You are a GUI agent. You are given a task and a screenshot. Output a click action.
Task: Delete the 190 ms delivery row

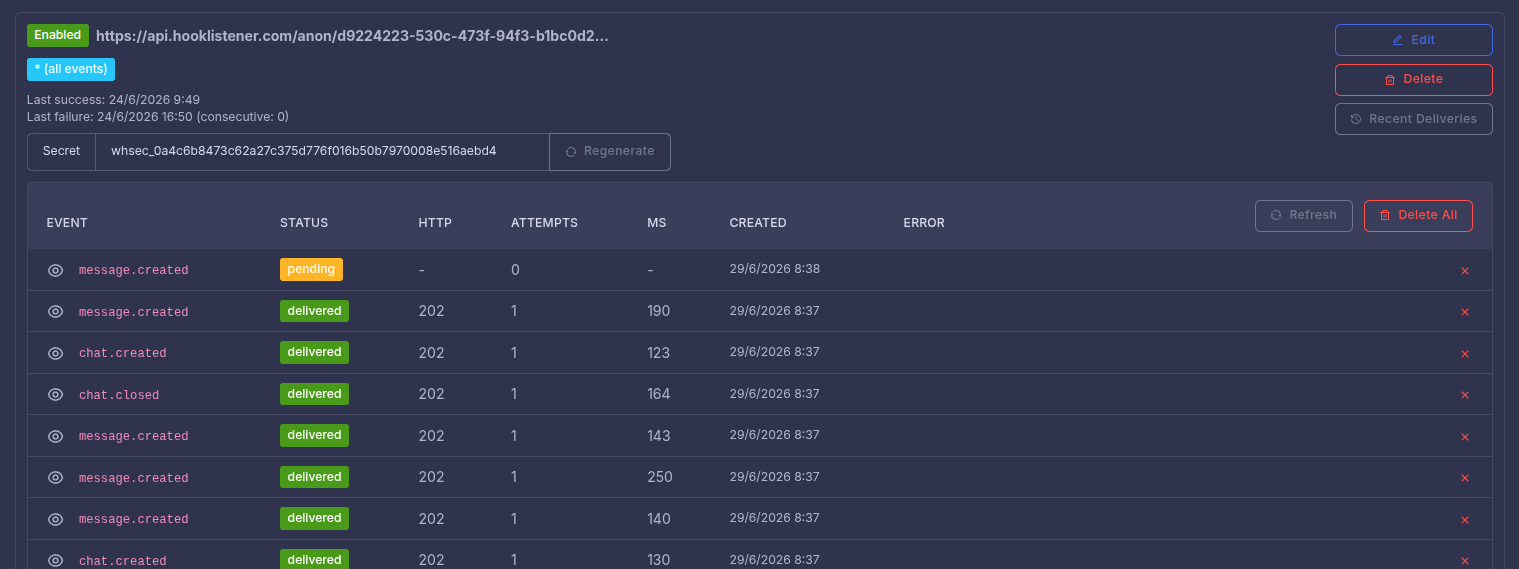[1464, 312]
